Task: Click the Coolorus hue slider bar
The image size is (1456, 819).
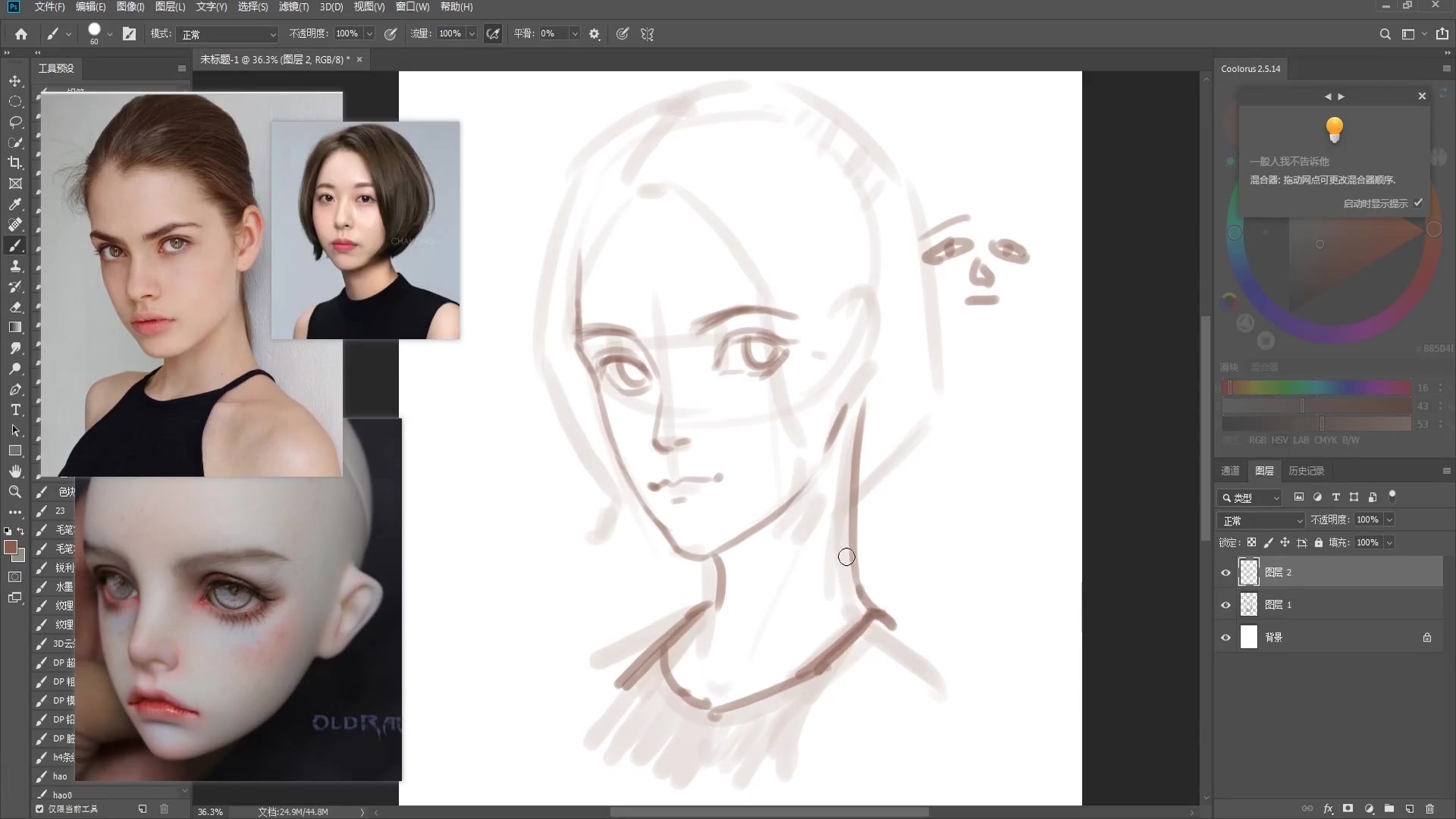Action: click(x=1316, y=388)
